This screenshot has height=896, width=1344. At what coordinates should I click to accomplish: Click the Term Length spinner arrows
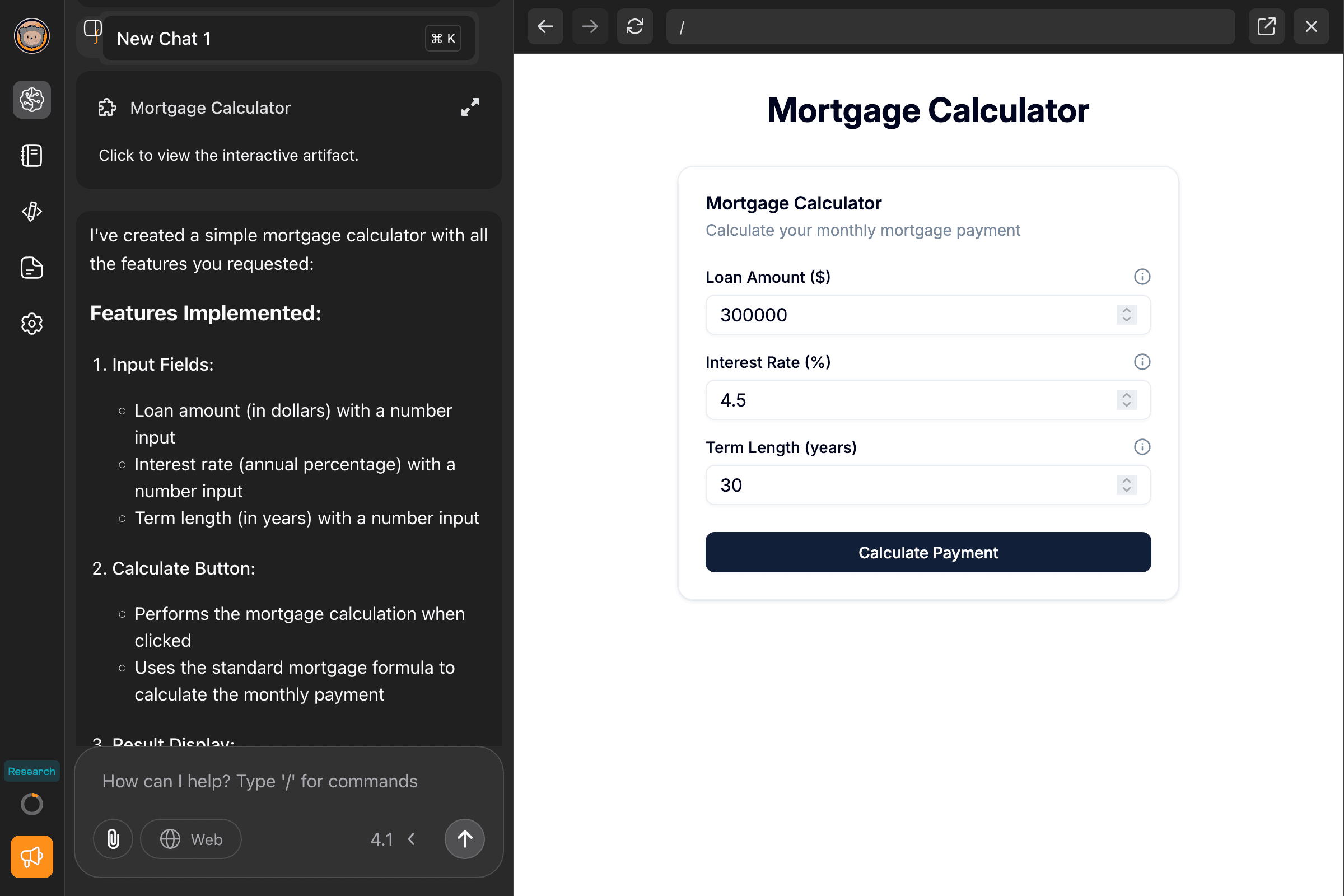[1126, 485]
